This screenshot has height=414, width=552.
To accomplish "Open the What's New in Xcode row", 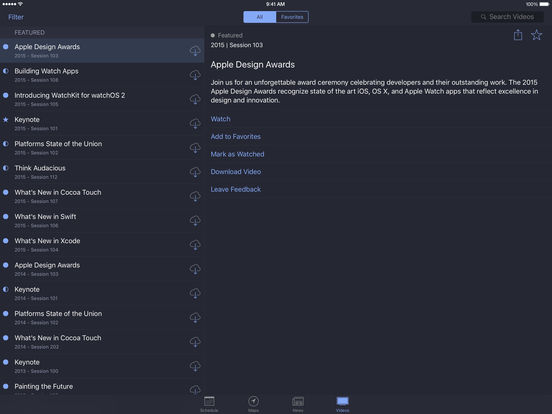I will (102, 245).
